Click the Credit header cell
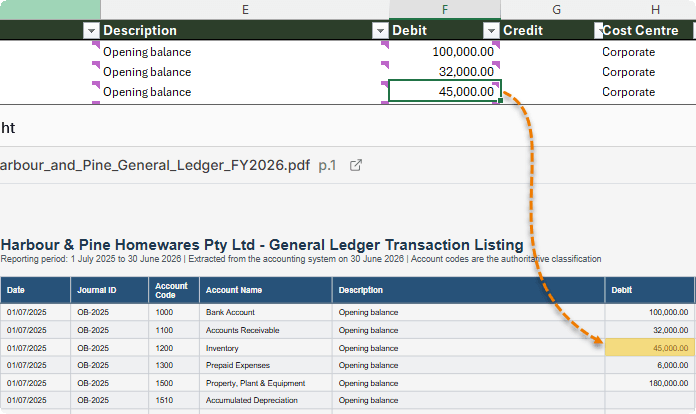 [x=550, y=30]
